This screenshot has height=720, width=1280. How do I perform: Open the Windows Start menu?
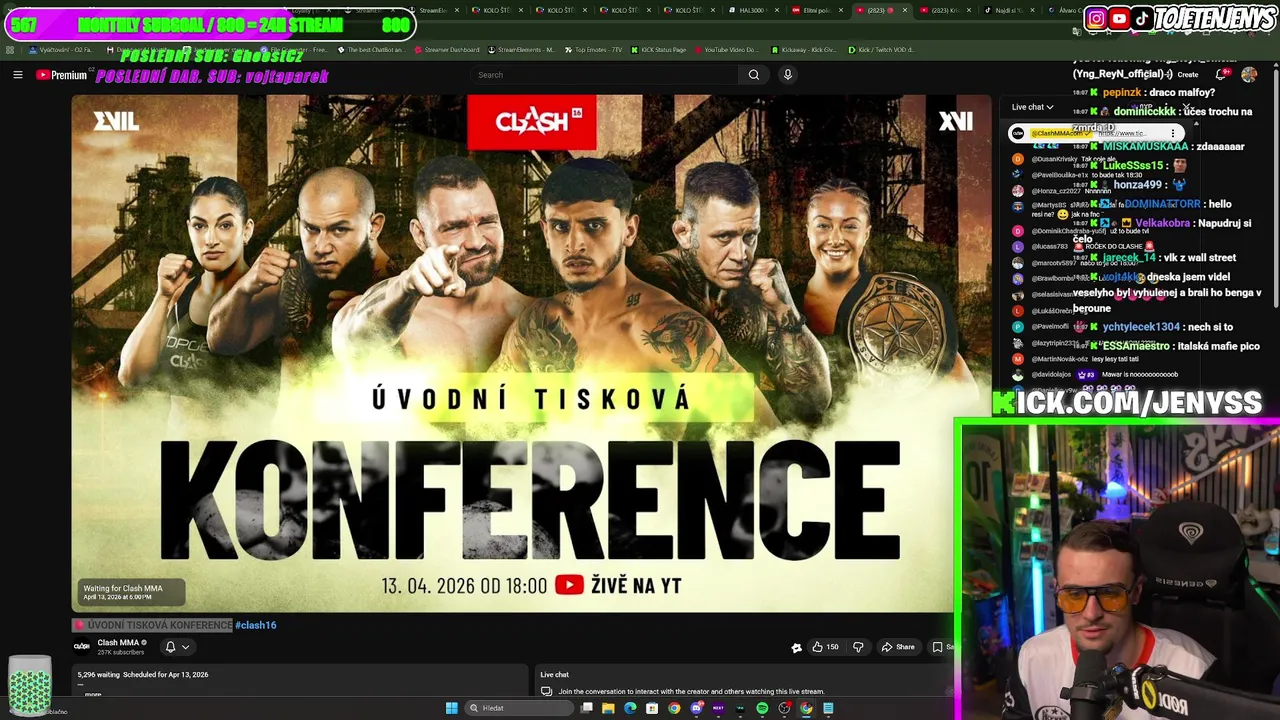point(452,708)
